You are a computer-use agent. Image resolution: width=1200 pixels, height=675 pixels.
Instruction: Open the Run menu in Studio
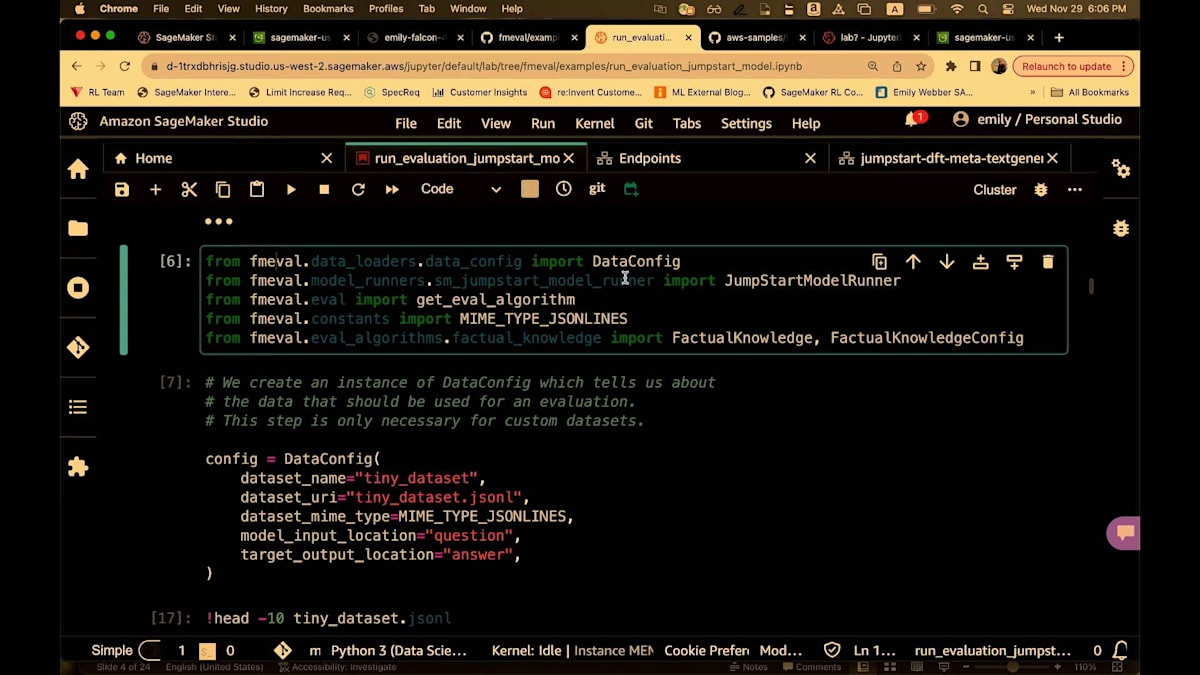543,123
